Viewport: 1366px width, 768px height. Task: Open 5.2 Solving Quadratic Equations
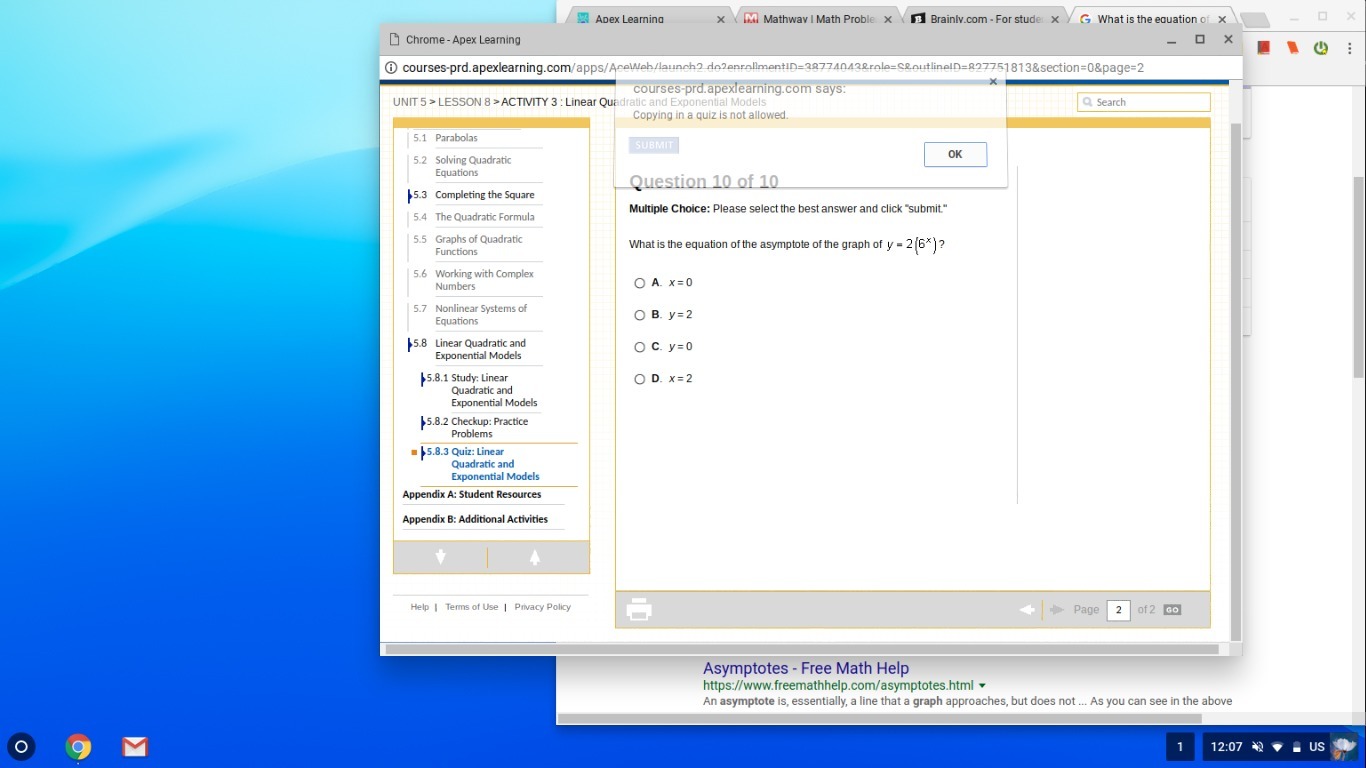(x=473, y=166)
